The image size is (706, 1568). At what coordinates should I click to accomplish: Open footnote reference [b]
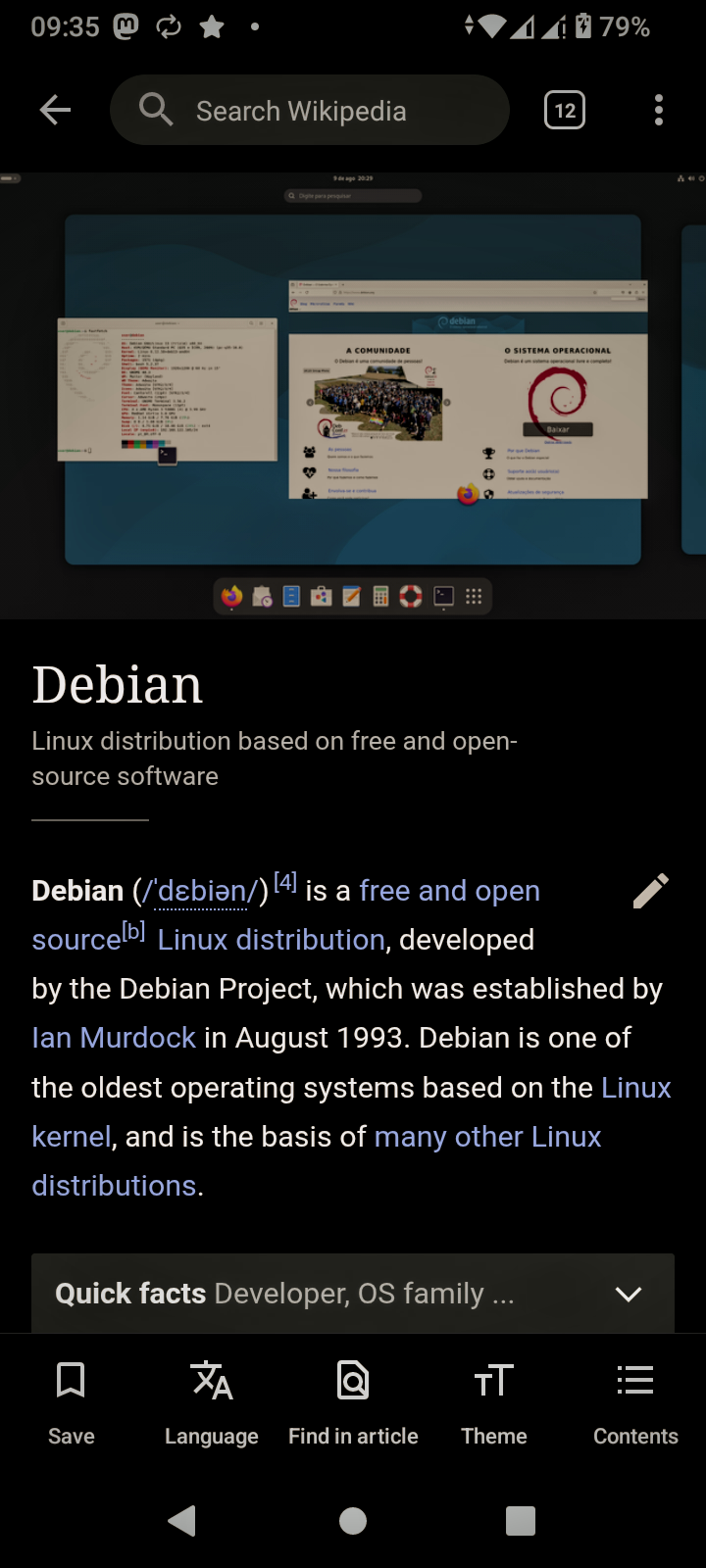133,931
